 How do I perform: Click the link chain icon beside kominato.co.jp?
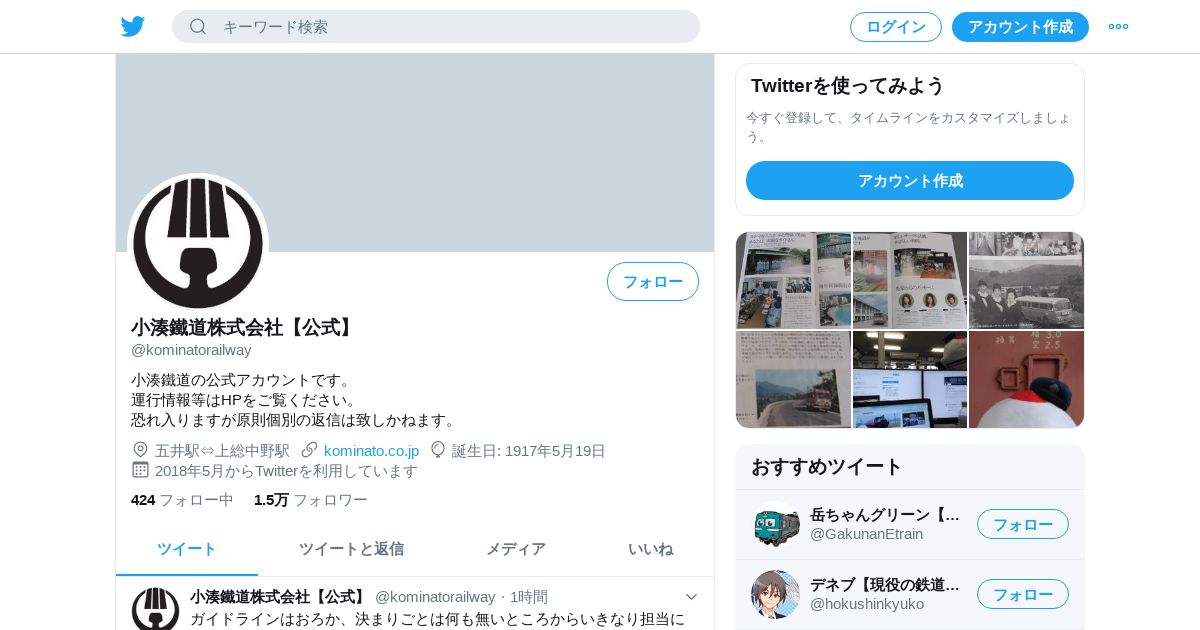click(x=310, y=450)
